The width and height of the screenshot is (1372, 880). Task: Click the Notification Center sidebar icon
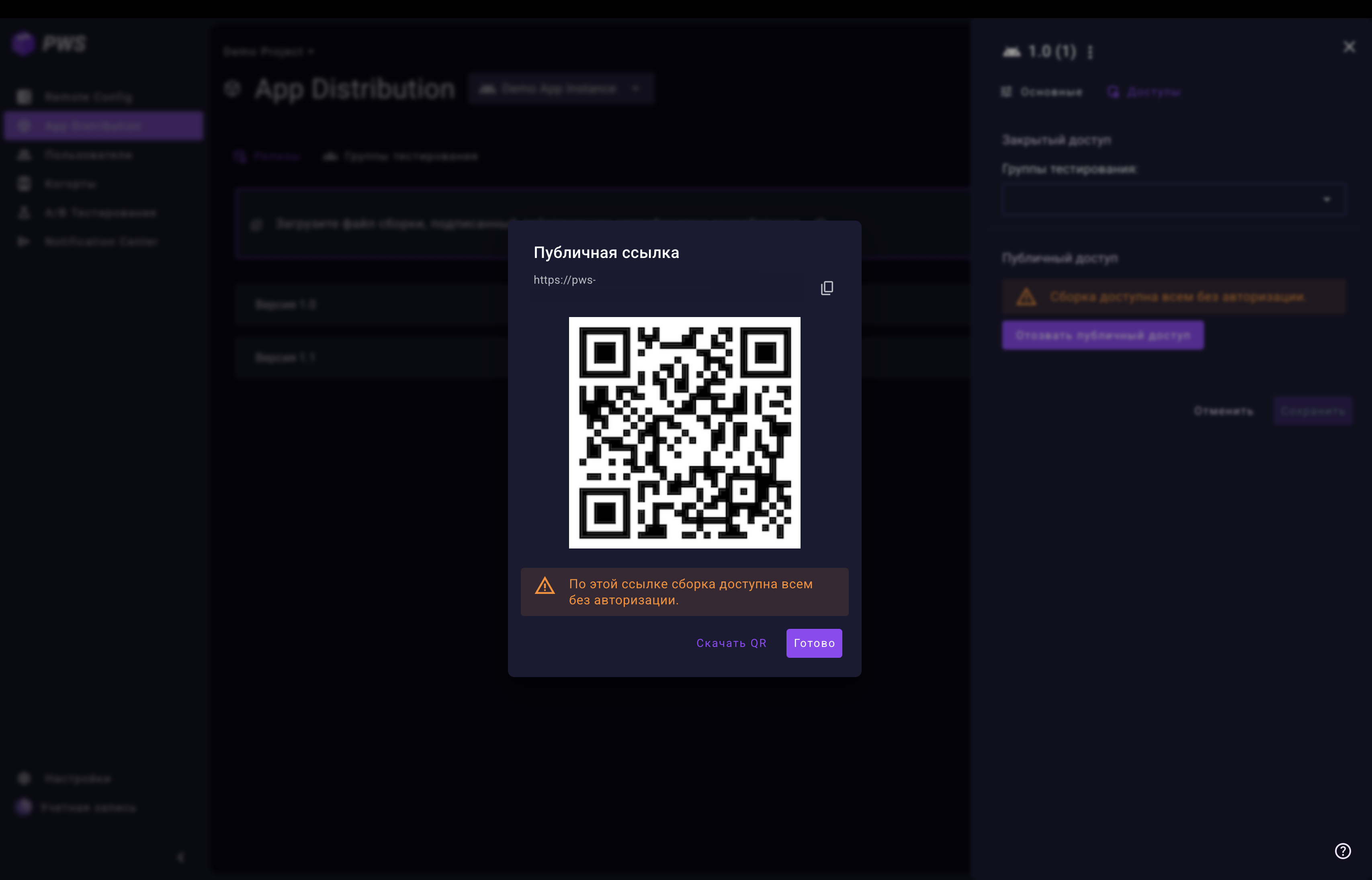tap(24, 242)
